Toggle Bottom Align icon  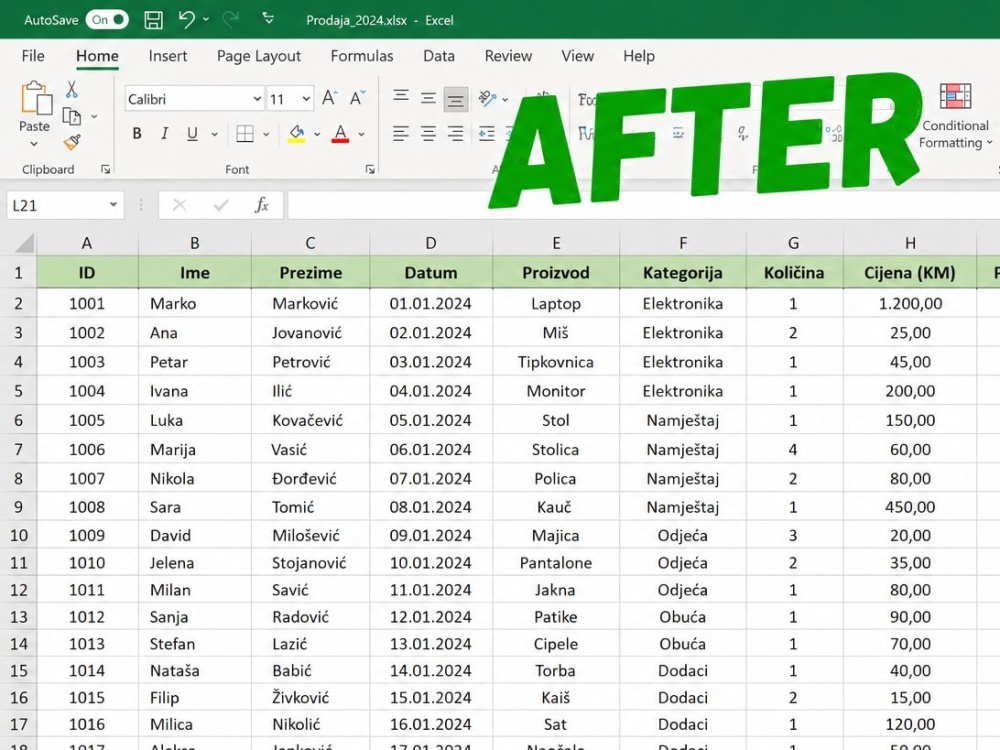[x=455, y=99]
